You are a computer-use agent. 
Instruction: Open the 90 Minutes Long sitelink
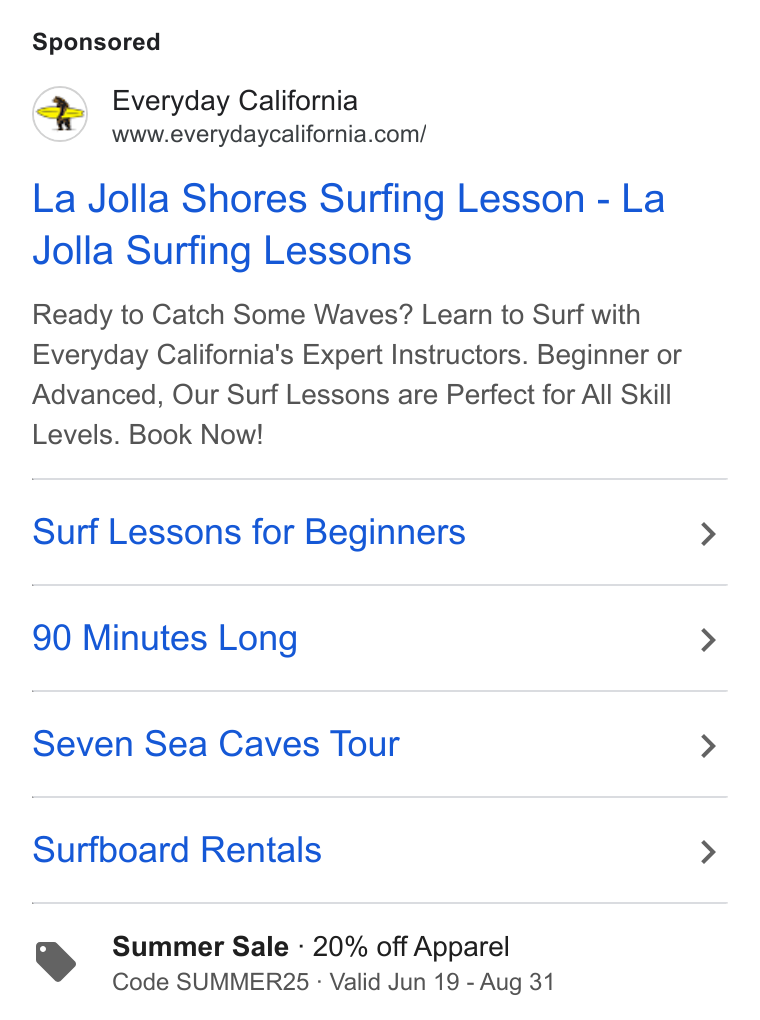(165, 639)
